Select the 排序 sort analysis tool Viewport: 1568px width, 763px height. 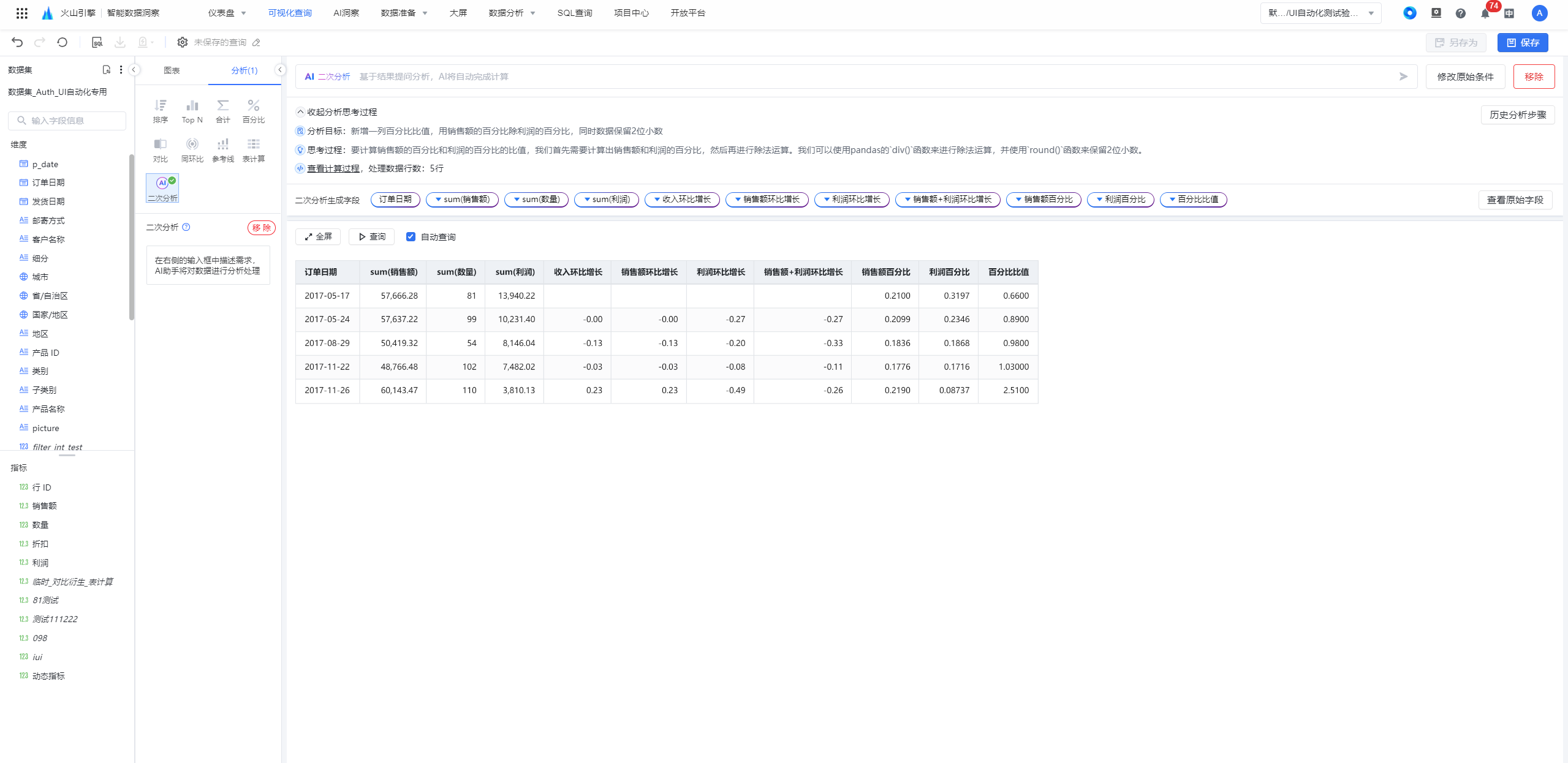pyautogui.click(x=161, y=111)
